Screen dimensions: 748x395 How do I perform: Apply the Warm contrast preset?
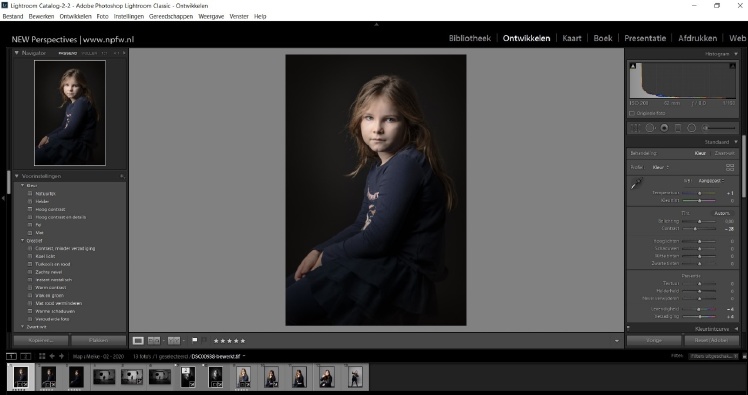point(51,288)
